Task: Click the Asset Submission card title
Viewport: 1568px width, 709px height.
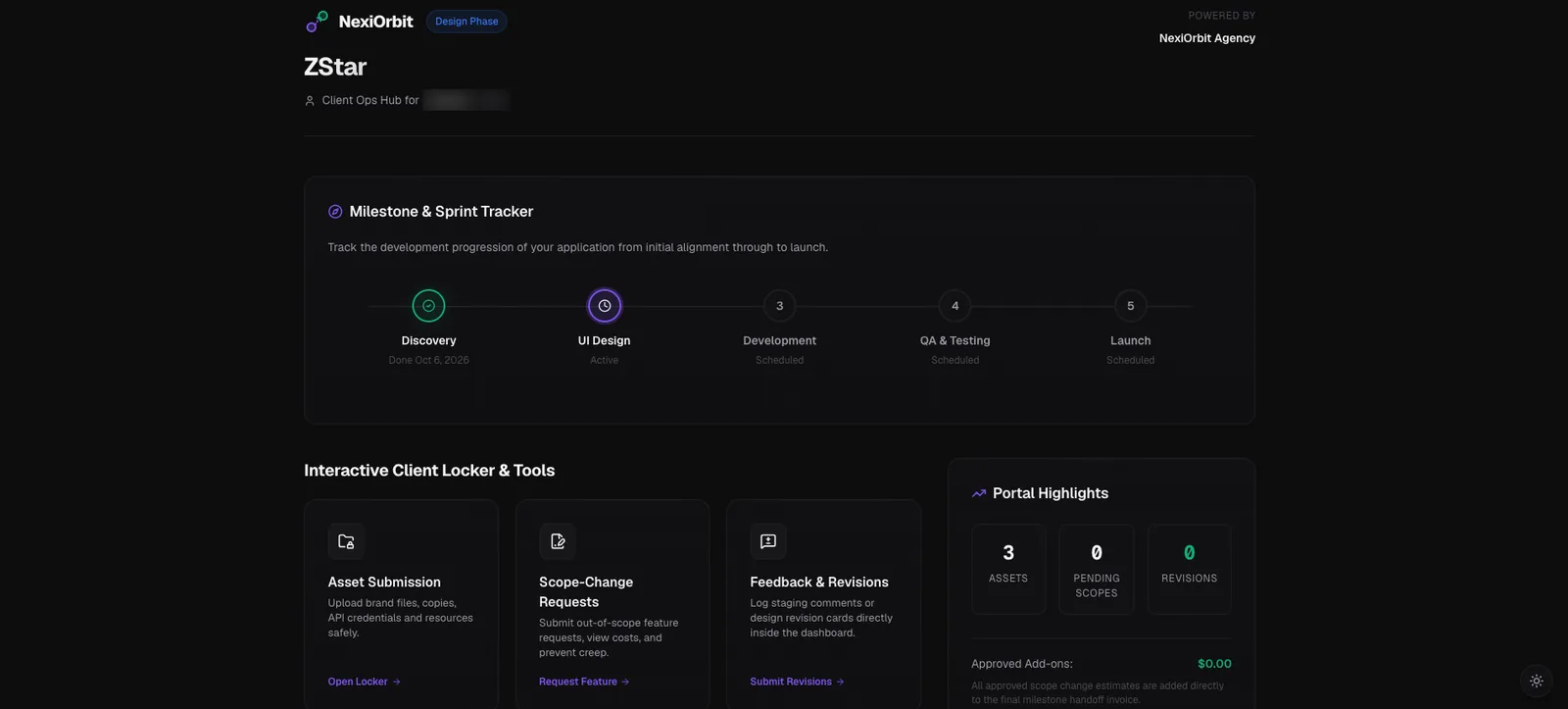Action: (x=384, y=582)
